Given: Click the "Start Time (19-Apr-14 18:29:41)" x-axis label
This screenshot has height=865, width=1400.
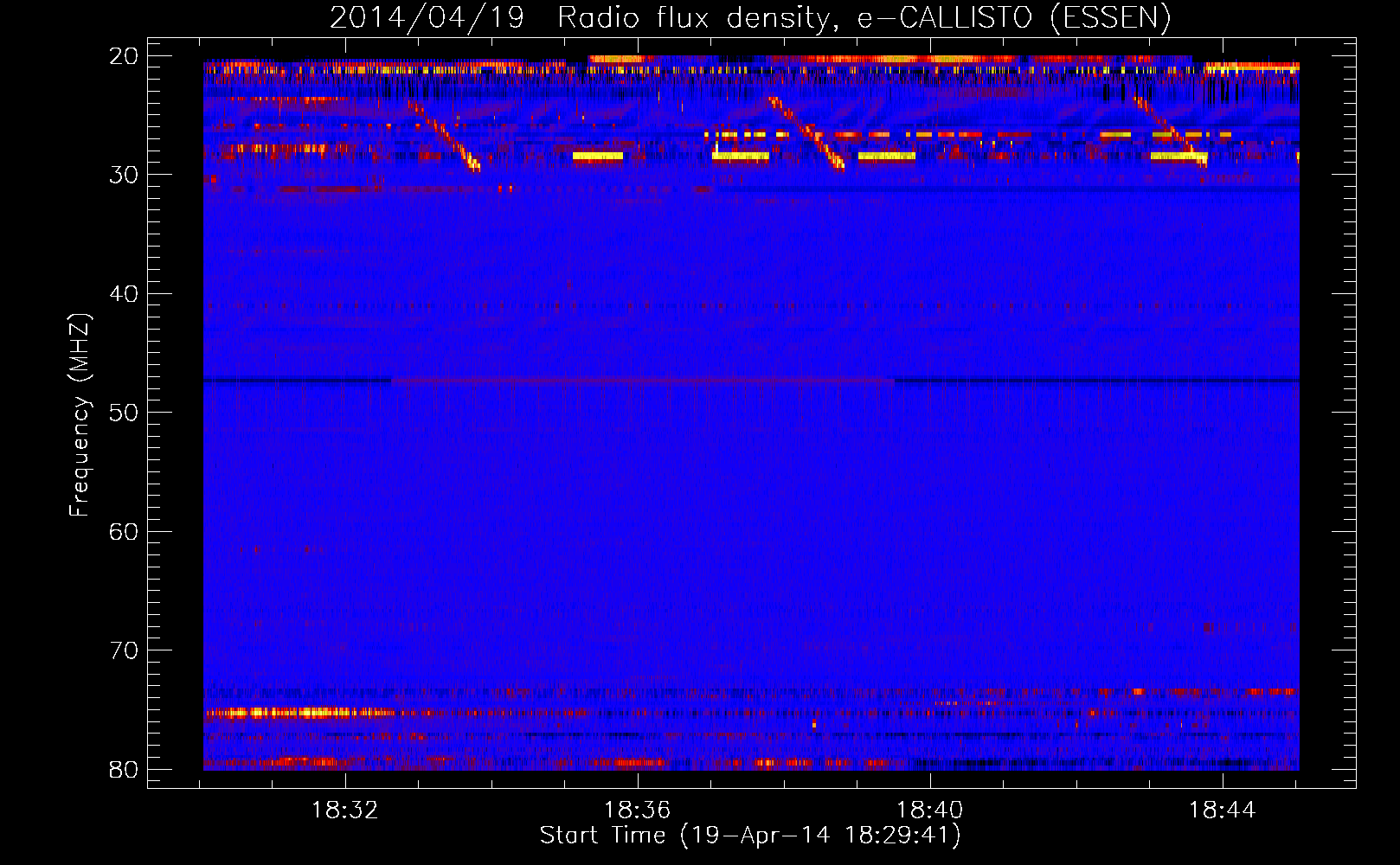Looking at the screenshot, I should tap(750, 836).
